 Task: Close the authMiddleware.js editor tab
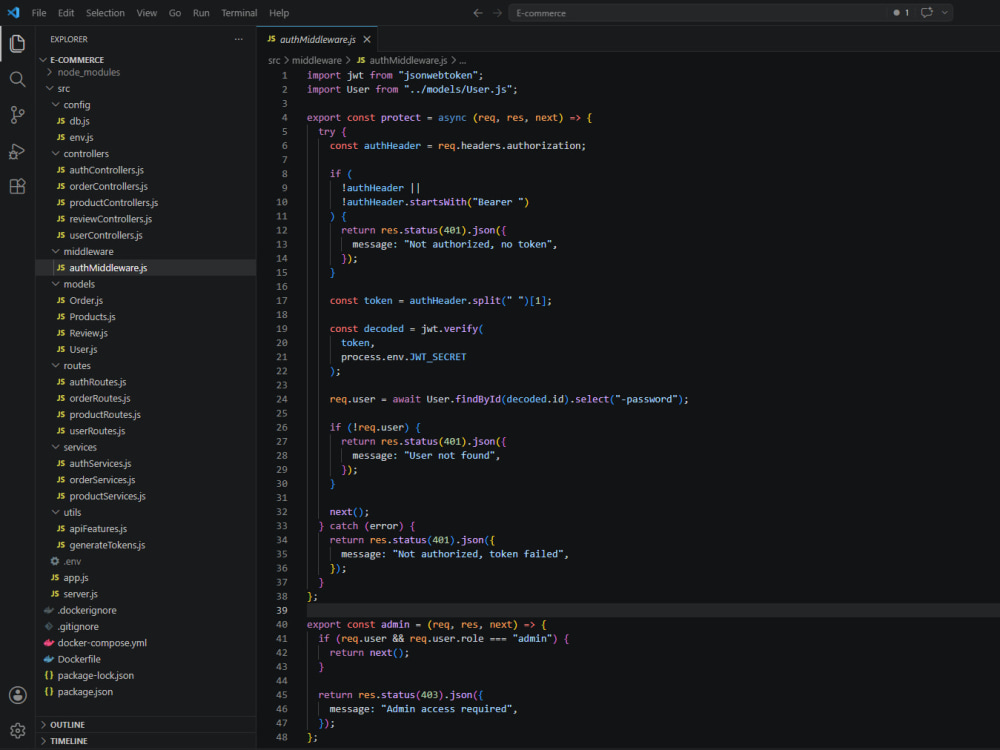pos(367,40)
